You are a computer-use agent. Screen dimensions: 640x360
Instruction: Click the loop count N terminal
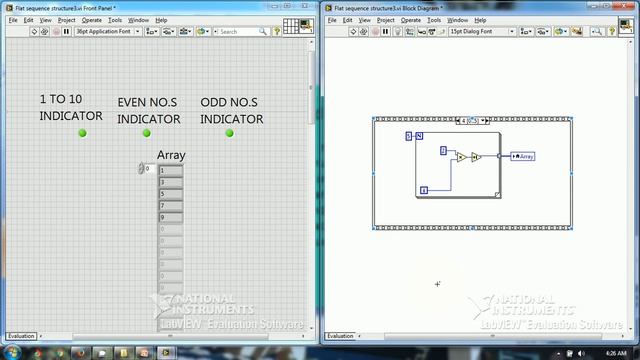(x=419, y=136)
